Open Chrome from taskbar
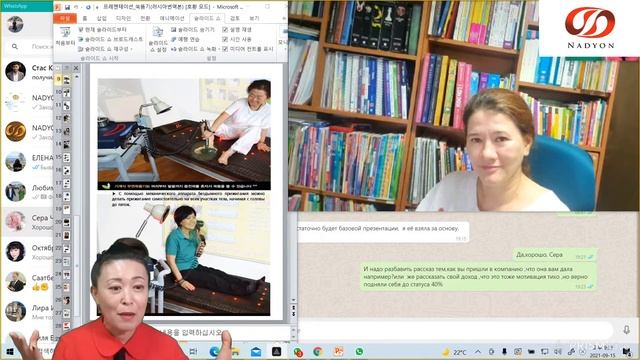640x360 pixels. click(318, 352)
